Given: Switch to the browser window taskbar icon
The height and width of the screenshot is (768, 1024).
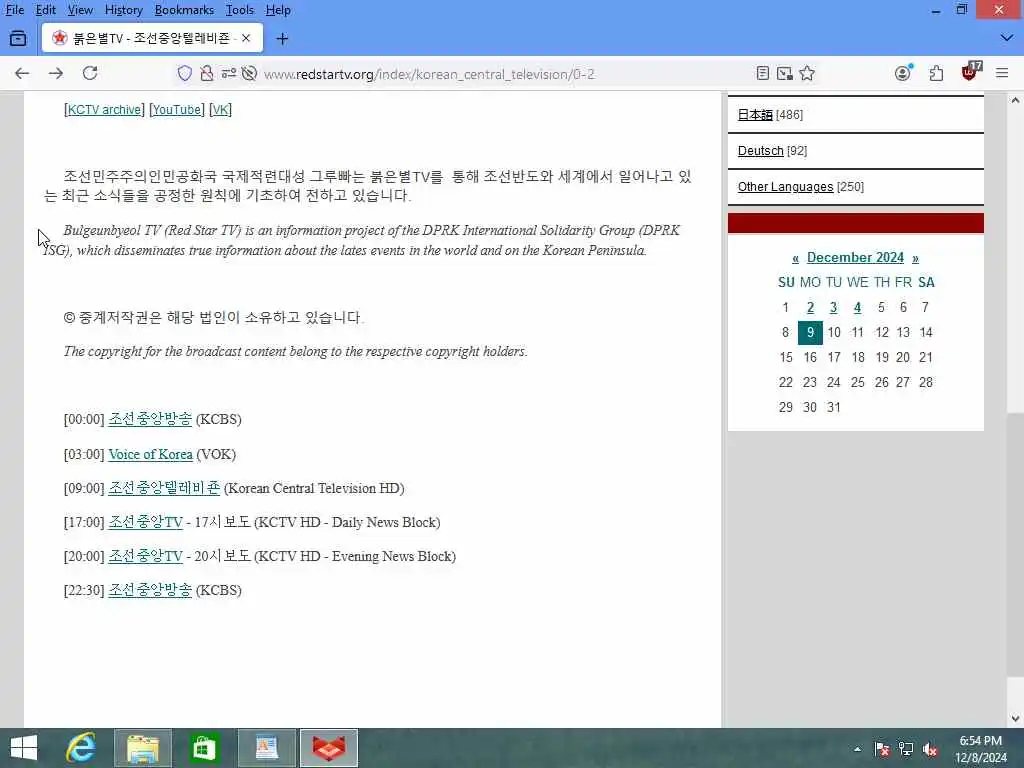Looking at the screenshot, I should point(328,748).
